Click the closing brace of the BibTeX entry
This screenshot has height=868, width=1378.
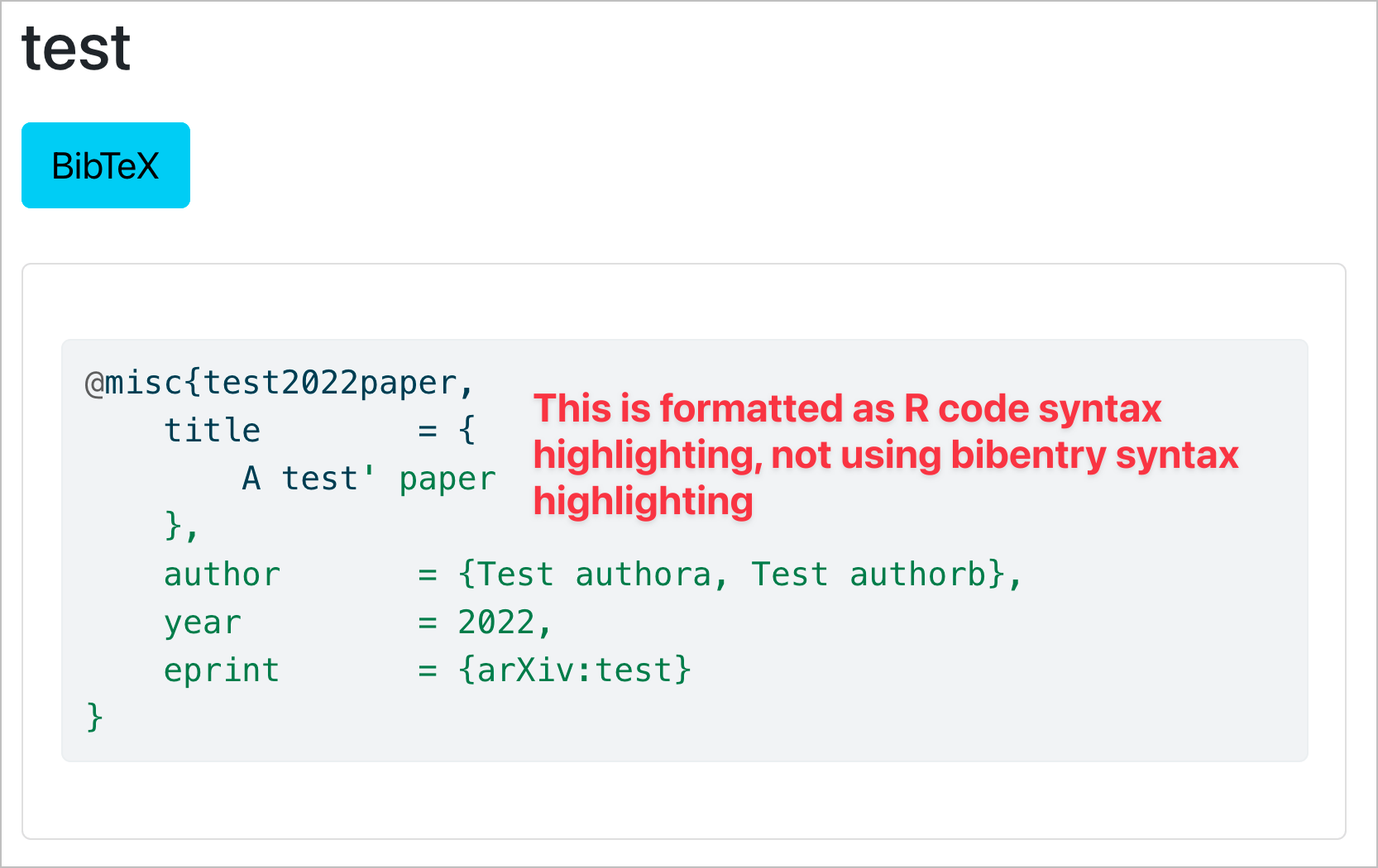(93, 716)
